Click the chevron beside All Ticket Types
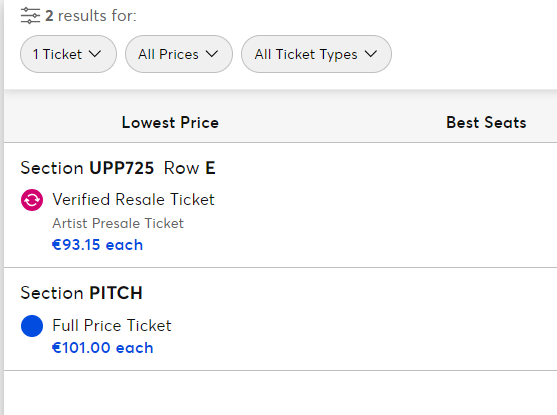Viewport: 557px width, 415px height. (x=371, y=54)
